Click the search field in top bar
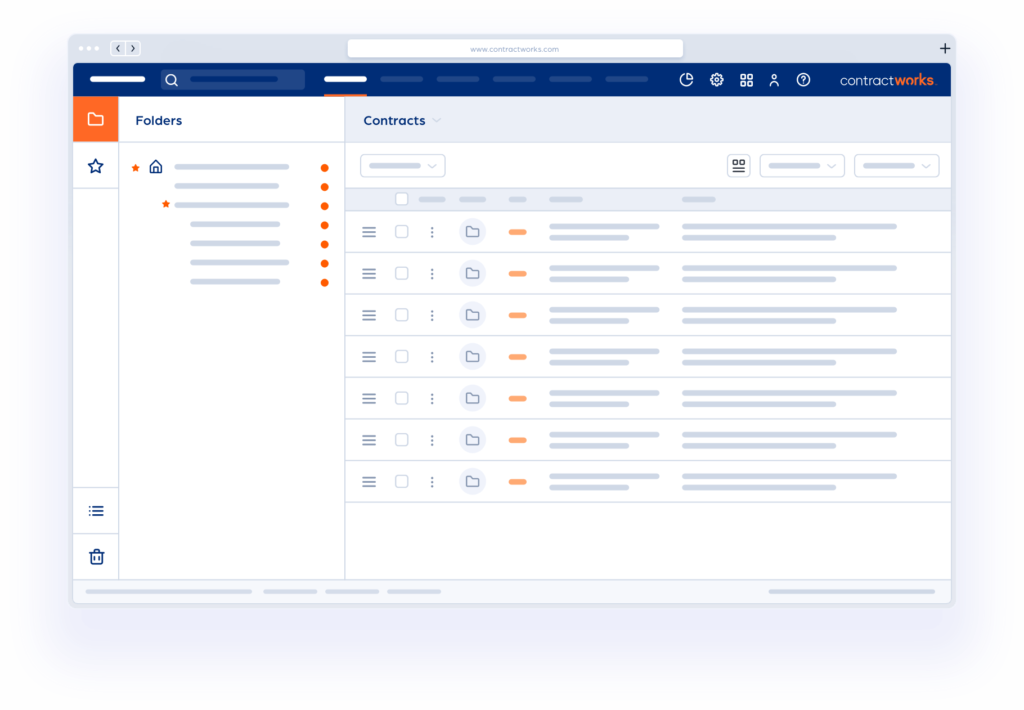Image resolution: width=1024 pixels, height=710 pixels. coord(233,80)
